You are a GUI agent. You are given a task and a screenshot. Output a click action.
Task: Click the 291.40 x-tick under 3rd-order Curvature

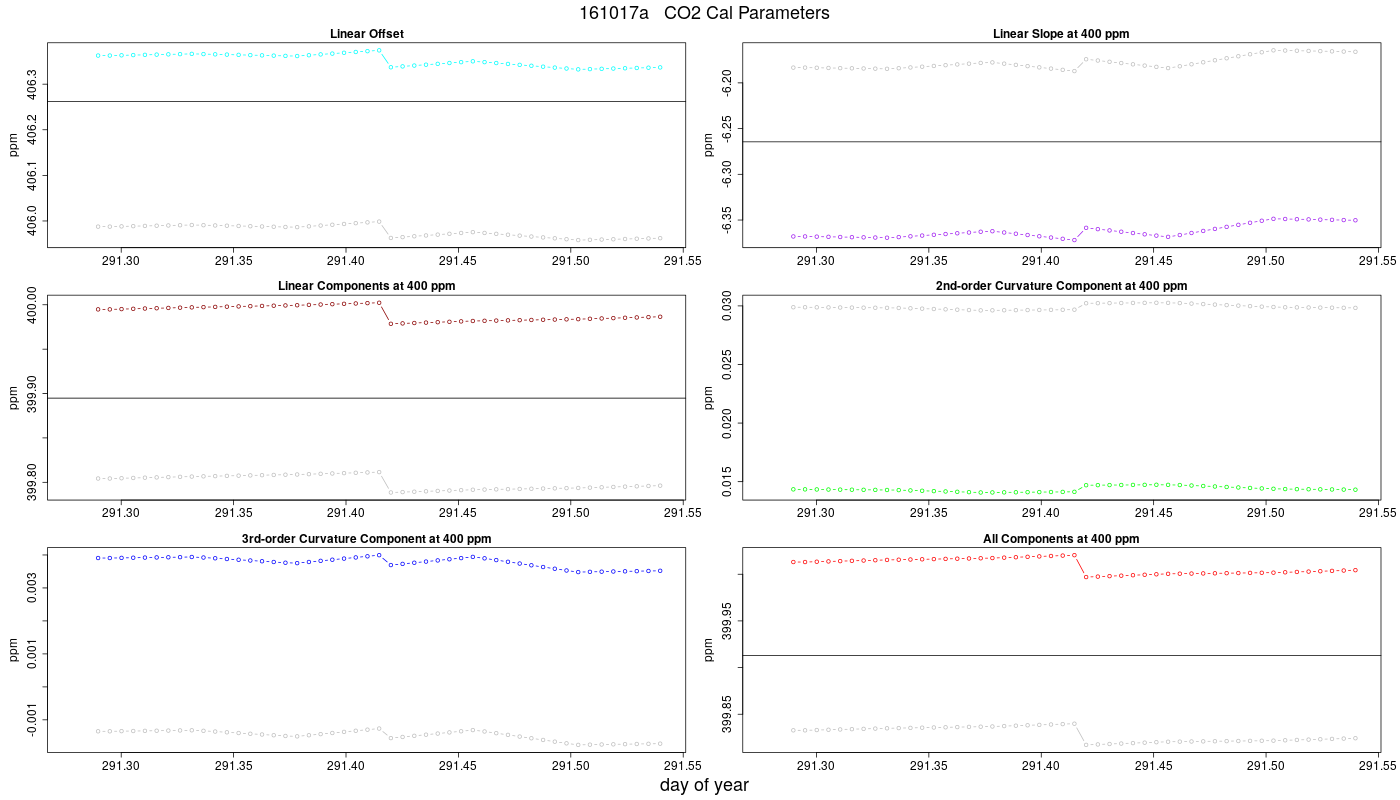[346, 766]
